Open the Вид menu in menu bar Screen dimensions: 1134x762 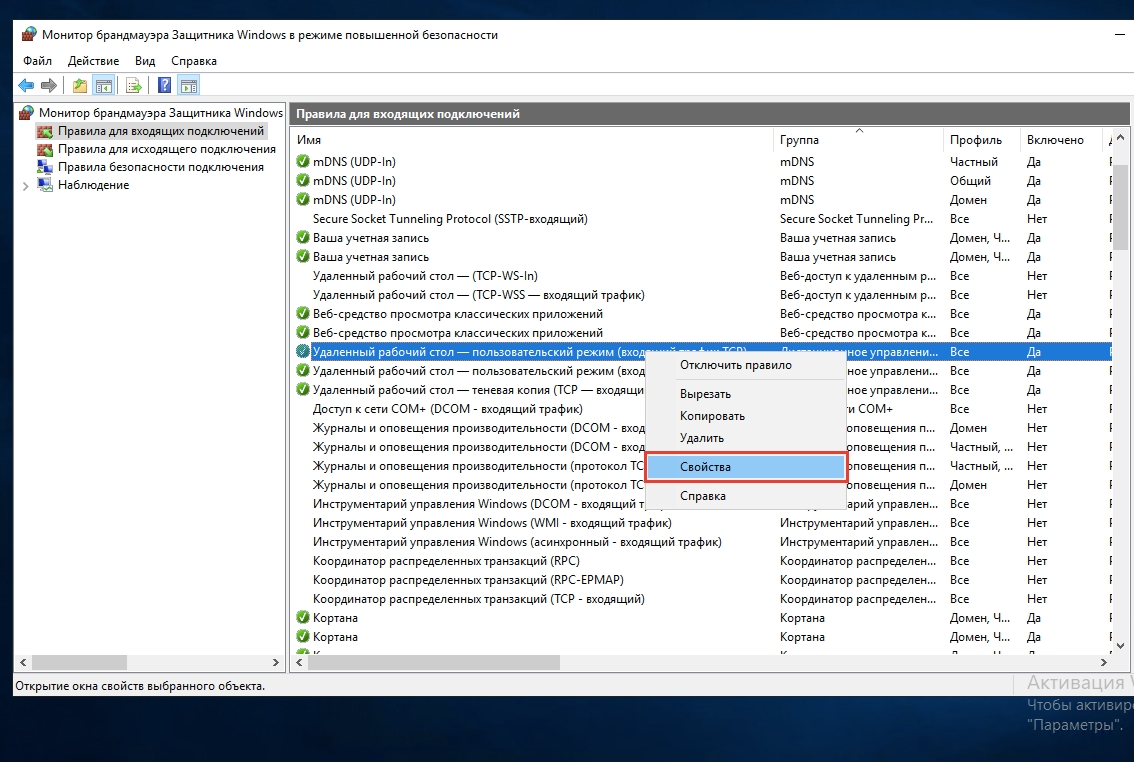pyautogui.click(x=145, y=61)
